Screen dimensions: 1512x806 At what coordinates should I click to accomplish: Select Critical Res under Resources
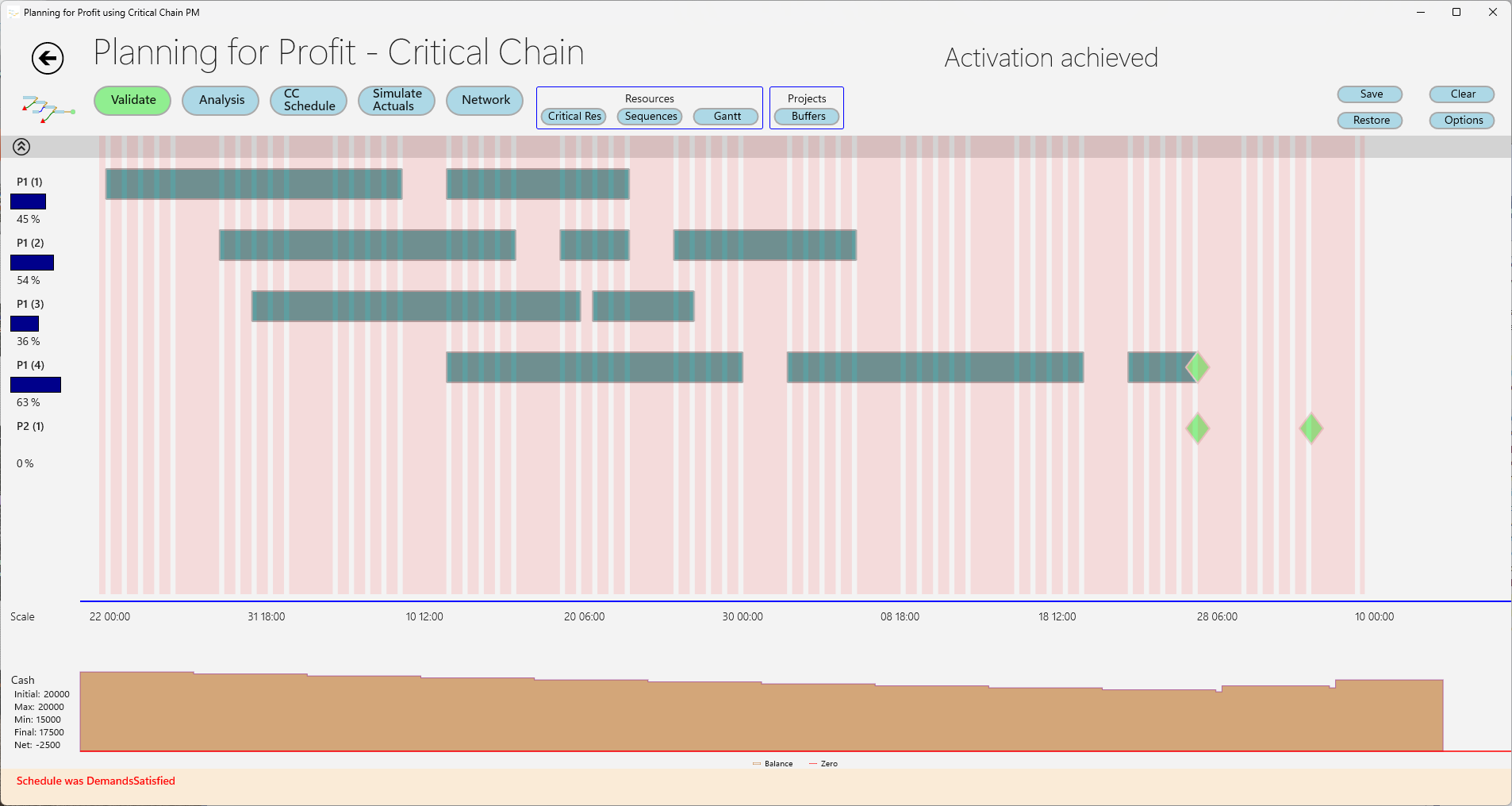click(574, 117)
